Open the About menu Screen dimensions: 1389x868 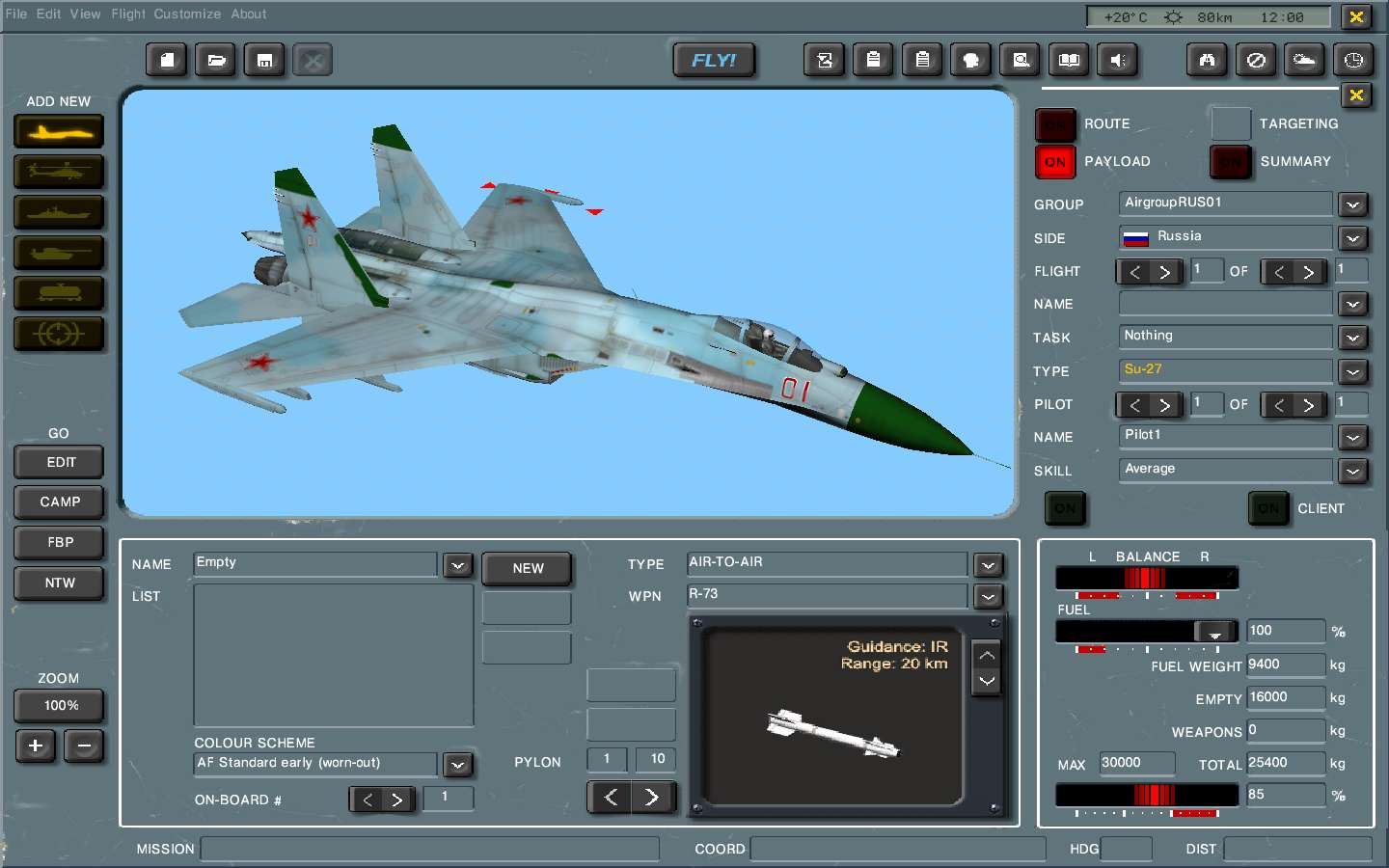point(249,14)
